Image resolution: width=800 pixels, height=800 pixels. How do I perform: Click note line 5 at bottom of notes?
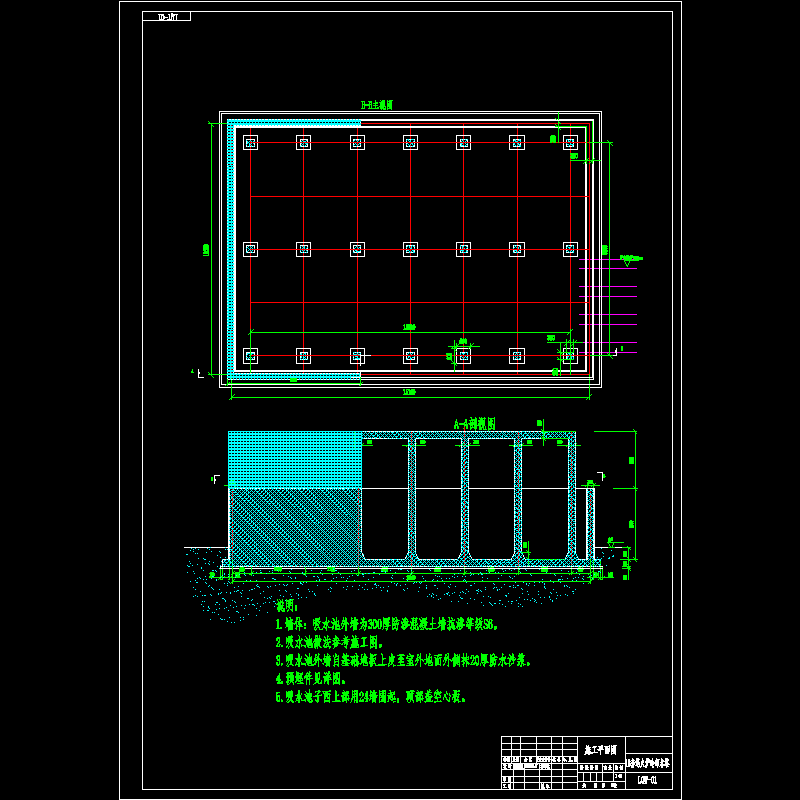coord(370,696)
